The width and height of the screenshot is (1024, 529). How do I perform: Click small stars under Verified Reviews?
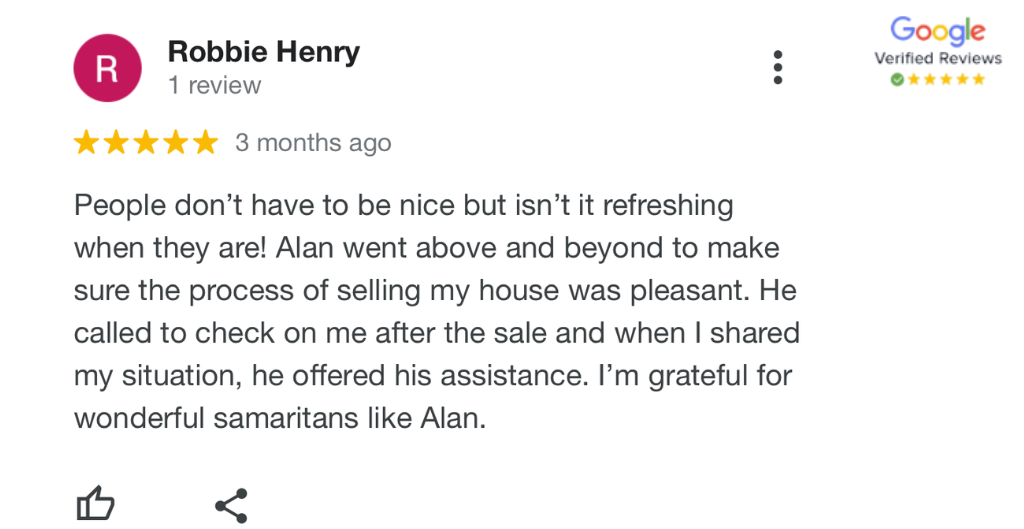coord(945,80)
